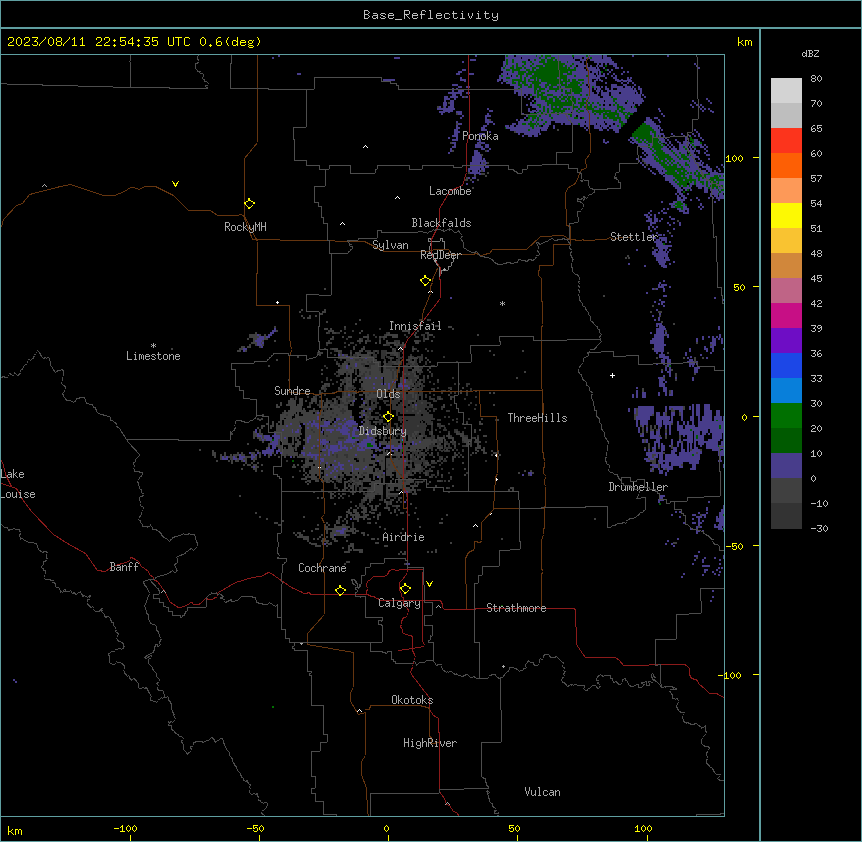Click the Blackfalds label

coord(441,223)
